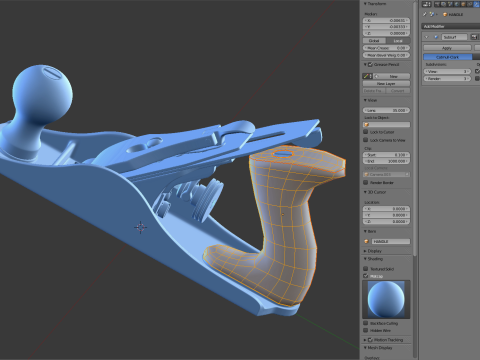
Task: Apply the Subsurf modifier
Action: coord(447,48)
